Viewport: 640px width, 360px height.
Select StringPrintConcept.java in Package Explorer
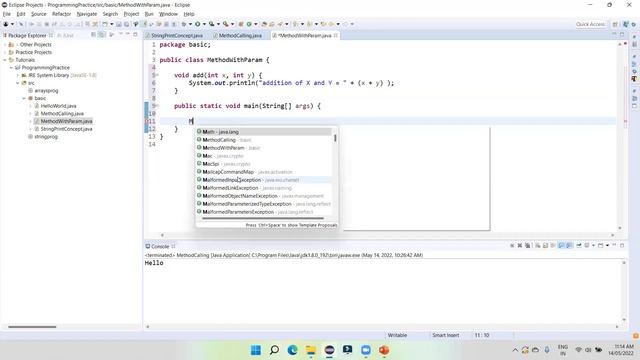(x=66, y=129)
